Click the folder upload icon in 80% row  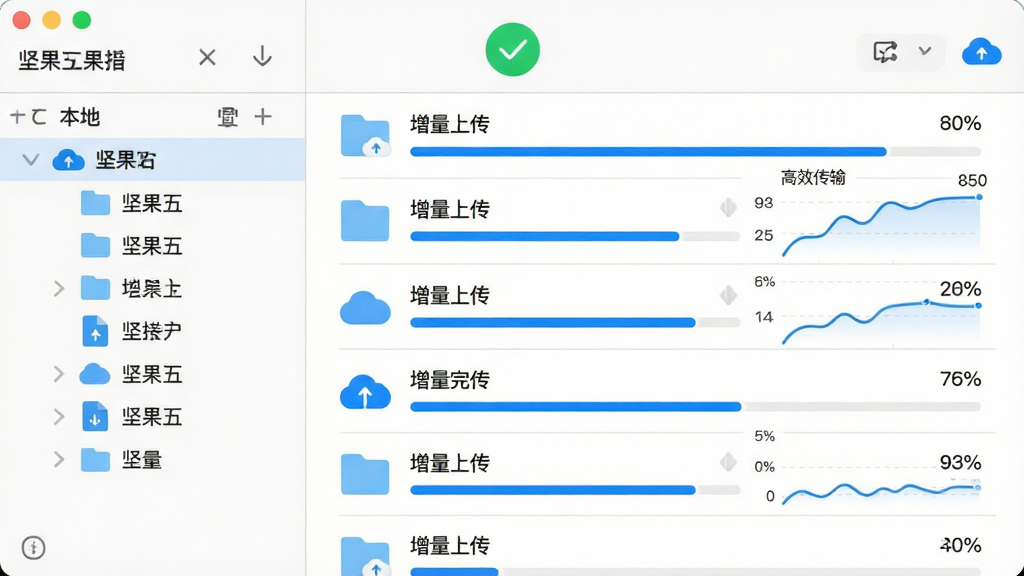(365, 136)
